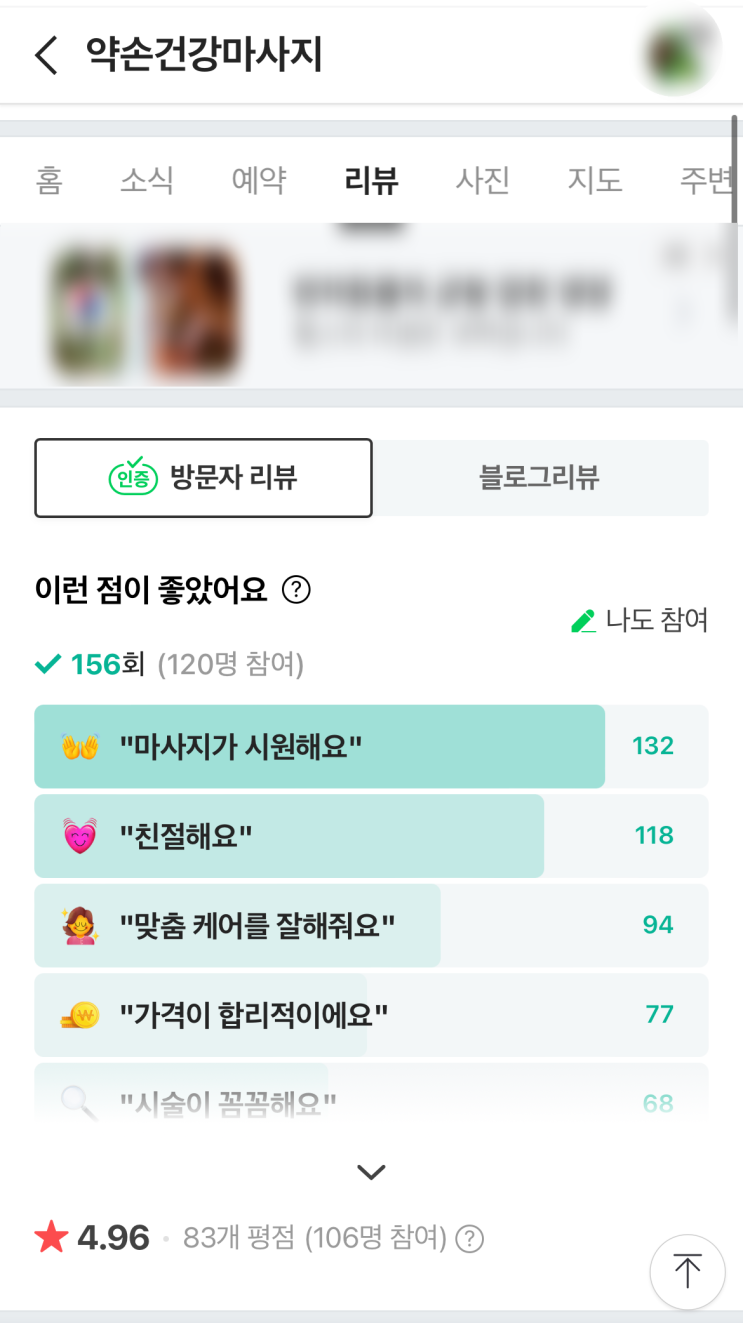The image size is (743, 1323).
Task: Tap the back arrow icon
Action: [x=46, y=55]
